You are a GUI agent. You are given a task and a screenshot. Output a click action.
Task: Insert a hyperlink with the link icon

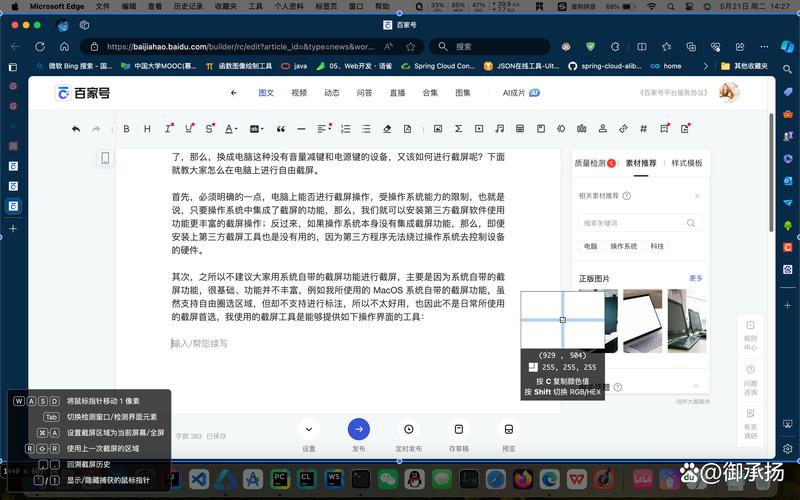coord(623,129)
